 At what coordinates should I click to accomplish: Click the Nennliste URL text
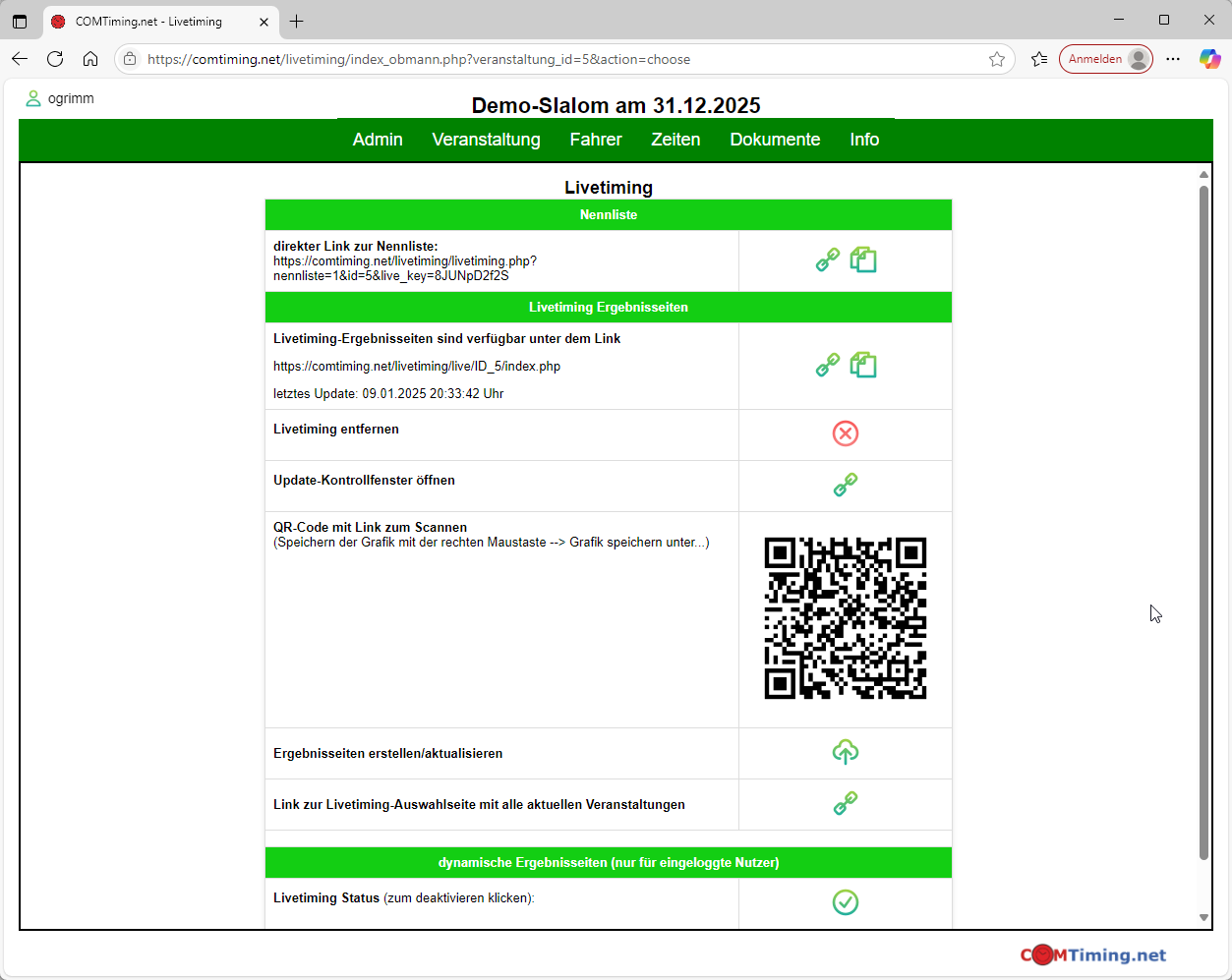click(x=405, y=268)
